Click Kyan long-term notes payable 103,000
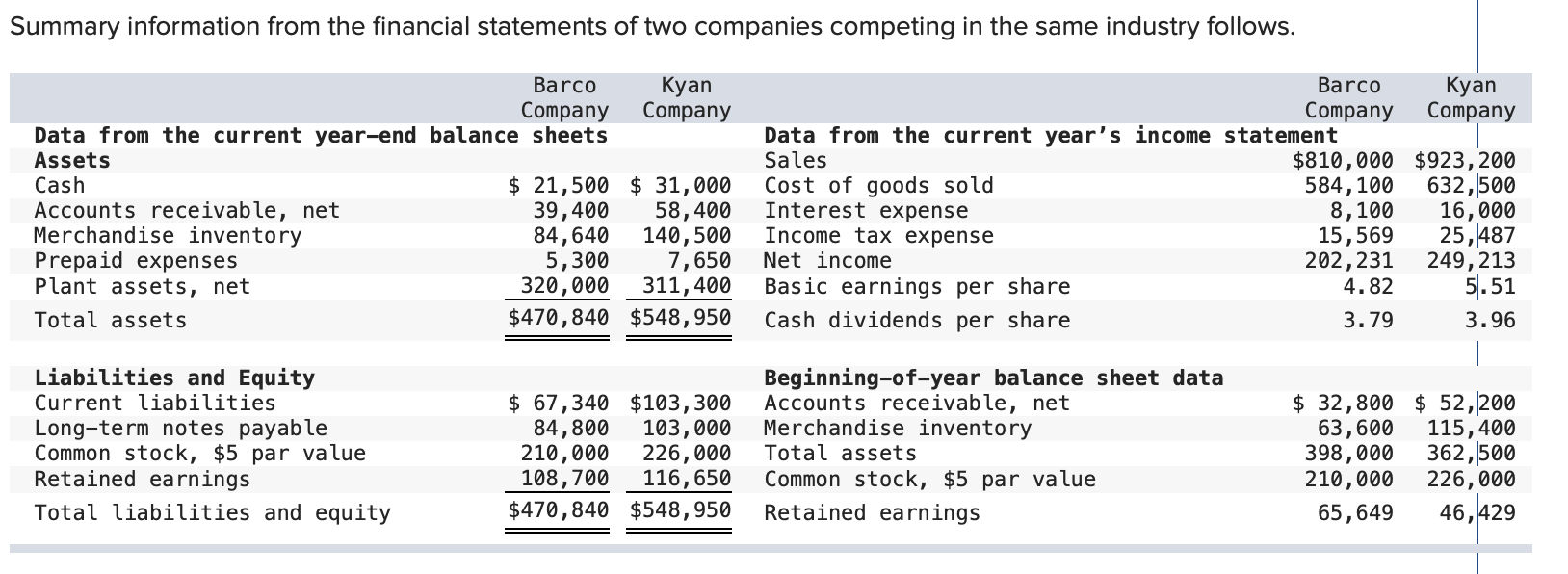1568x574 pixels. 688,428
